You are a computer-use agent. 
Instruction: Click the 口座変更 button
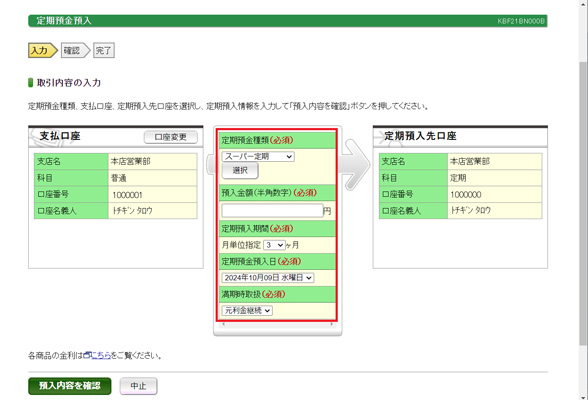(171, 137)
